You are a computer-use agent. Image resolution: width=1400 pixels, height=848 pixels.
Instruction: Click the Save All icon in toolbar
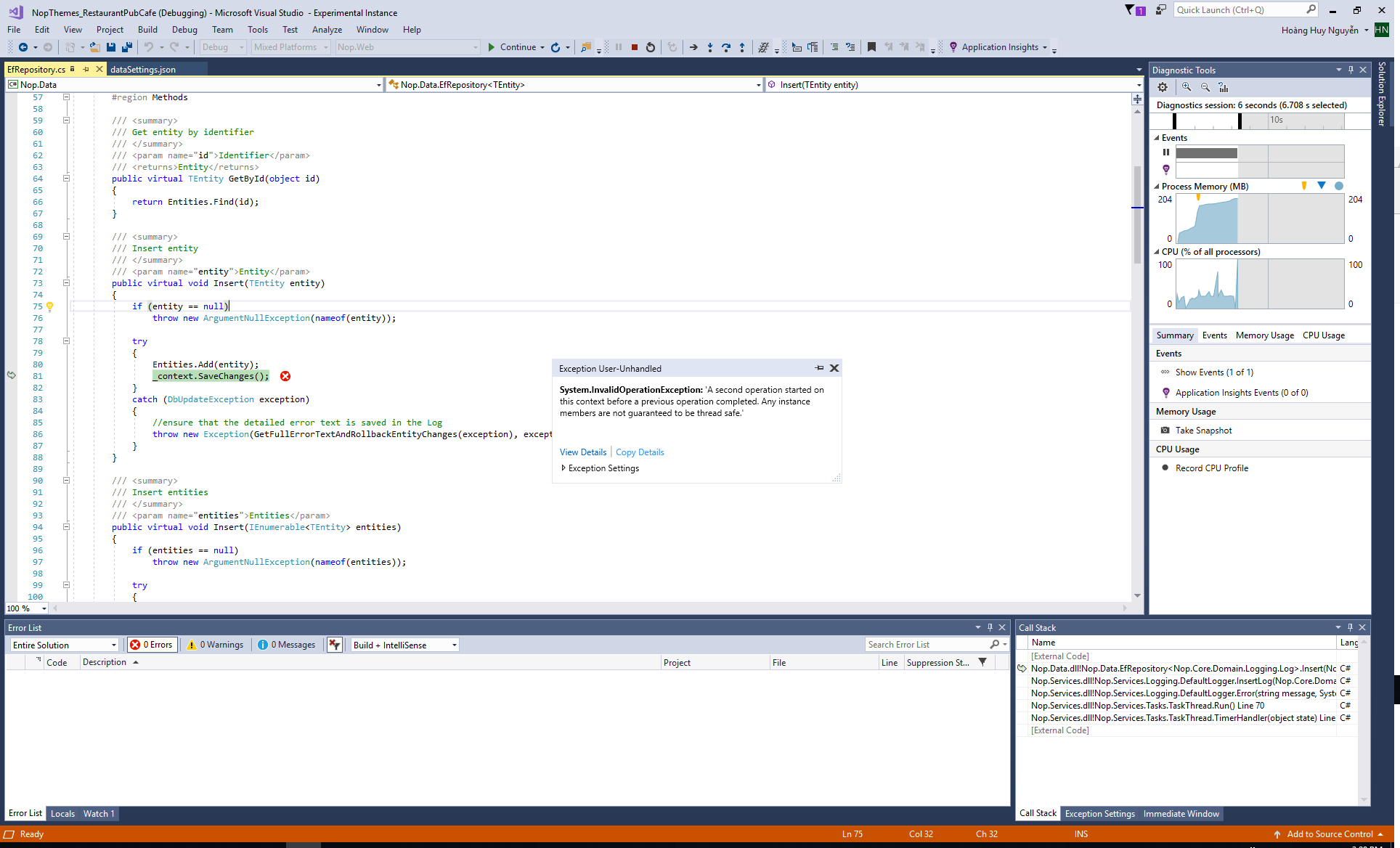[127, 47]
